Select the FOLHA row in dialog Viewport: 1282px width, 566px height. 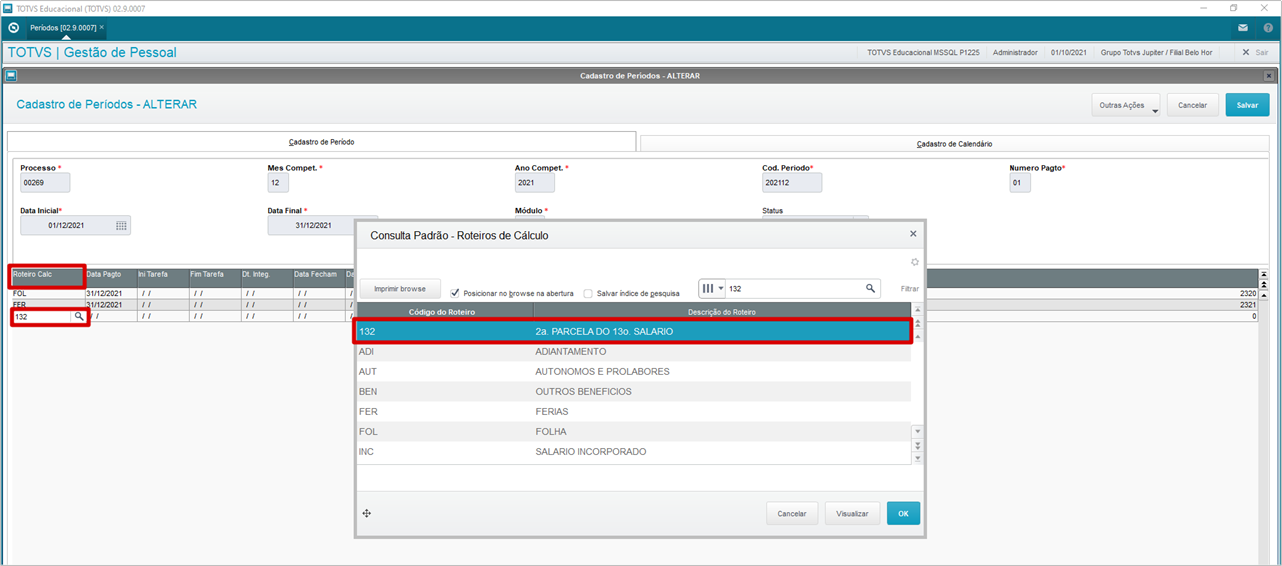tap(633, 431)
